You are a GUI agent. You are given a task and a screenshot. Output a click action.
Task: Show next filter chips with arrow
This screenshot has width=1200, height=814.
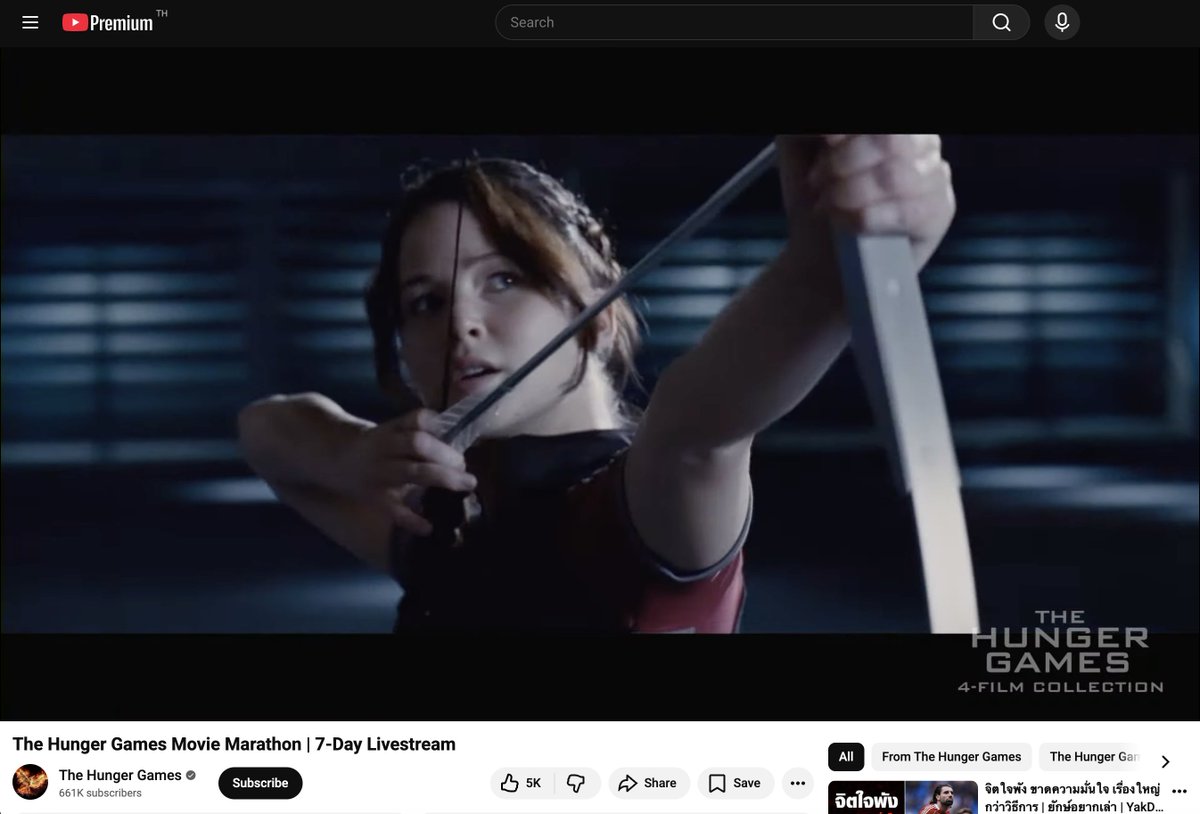pyautogui.click(x=1165, y=761)
